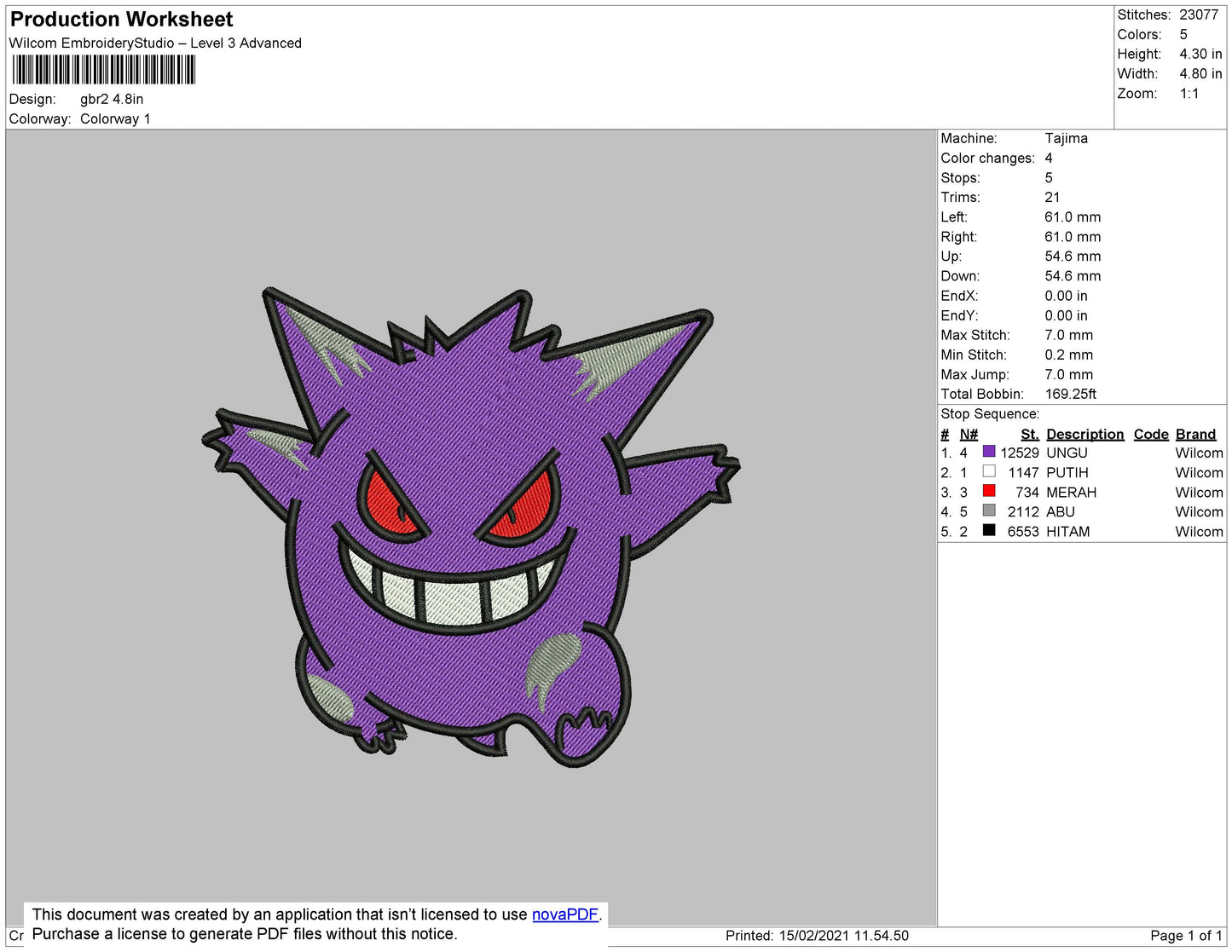Click the Max Jump value 7.0 mm

click(x=1068, y=374)
